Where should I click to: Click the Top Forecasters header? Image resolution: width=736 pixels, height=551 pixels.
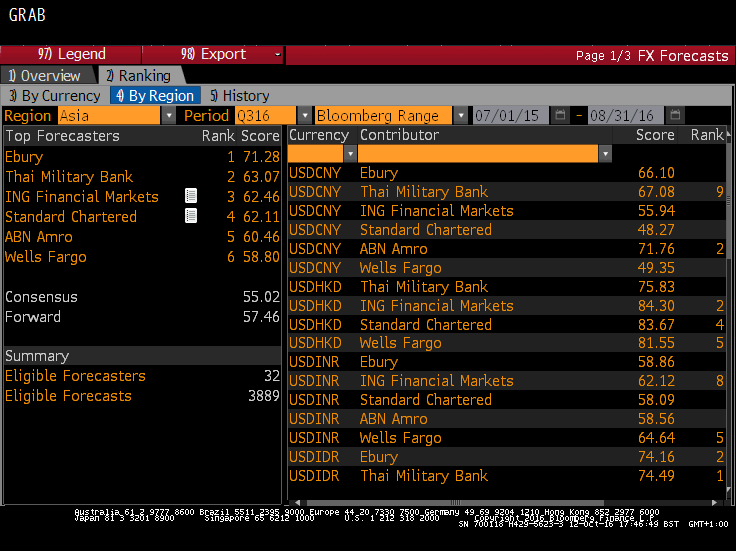[62, 136]
